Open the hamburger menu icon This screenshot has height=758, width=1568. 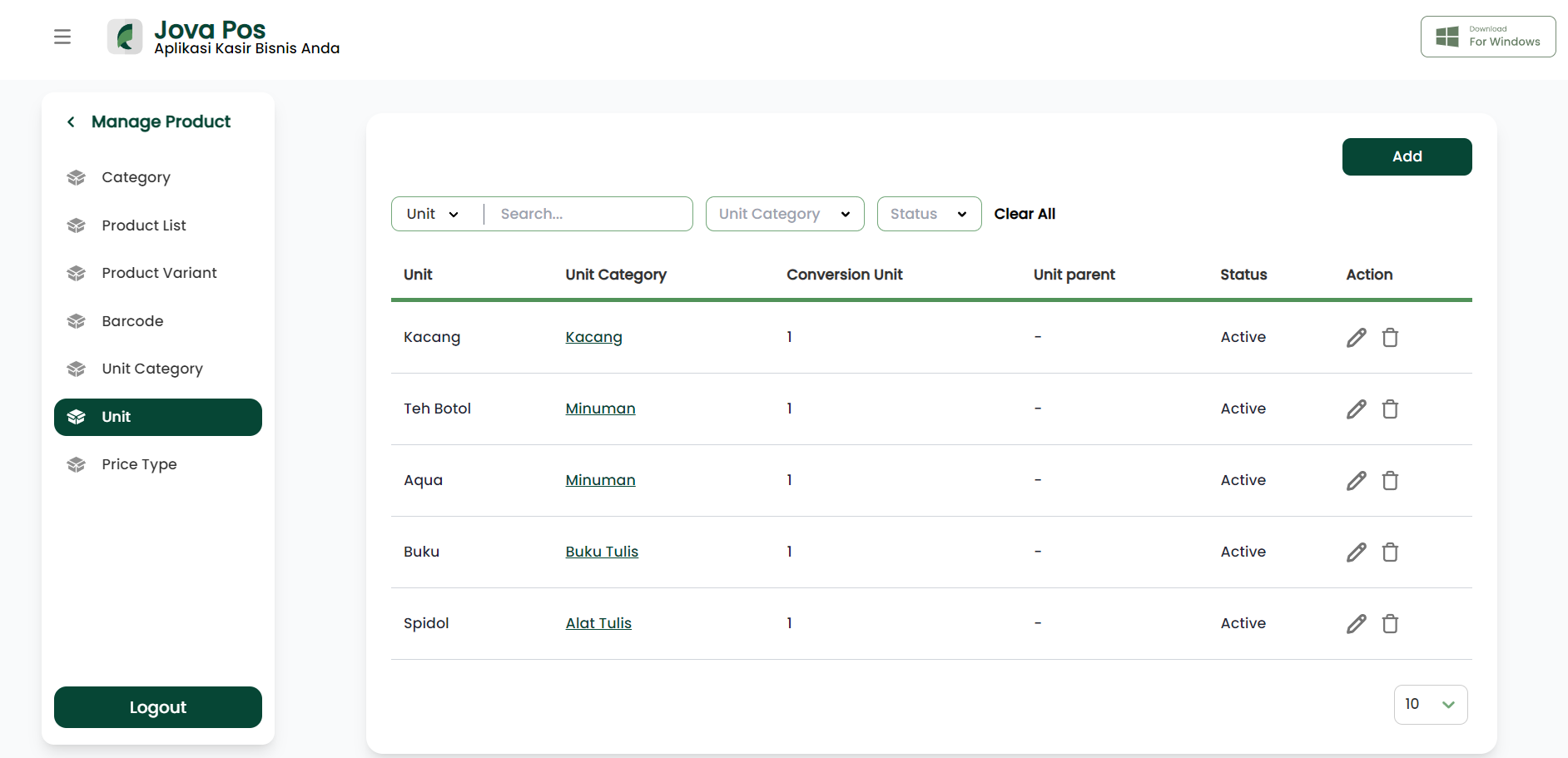62,37
